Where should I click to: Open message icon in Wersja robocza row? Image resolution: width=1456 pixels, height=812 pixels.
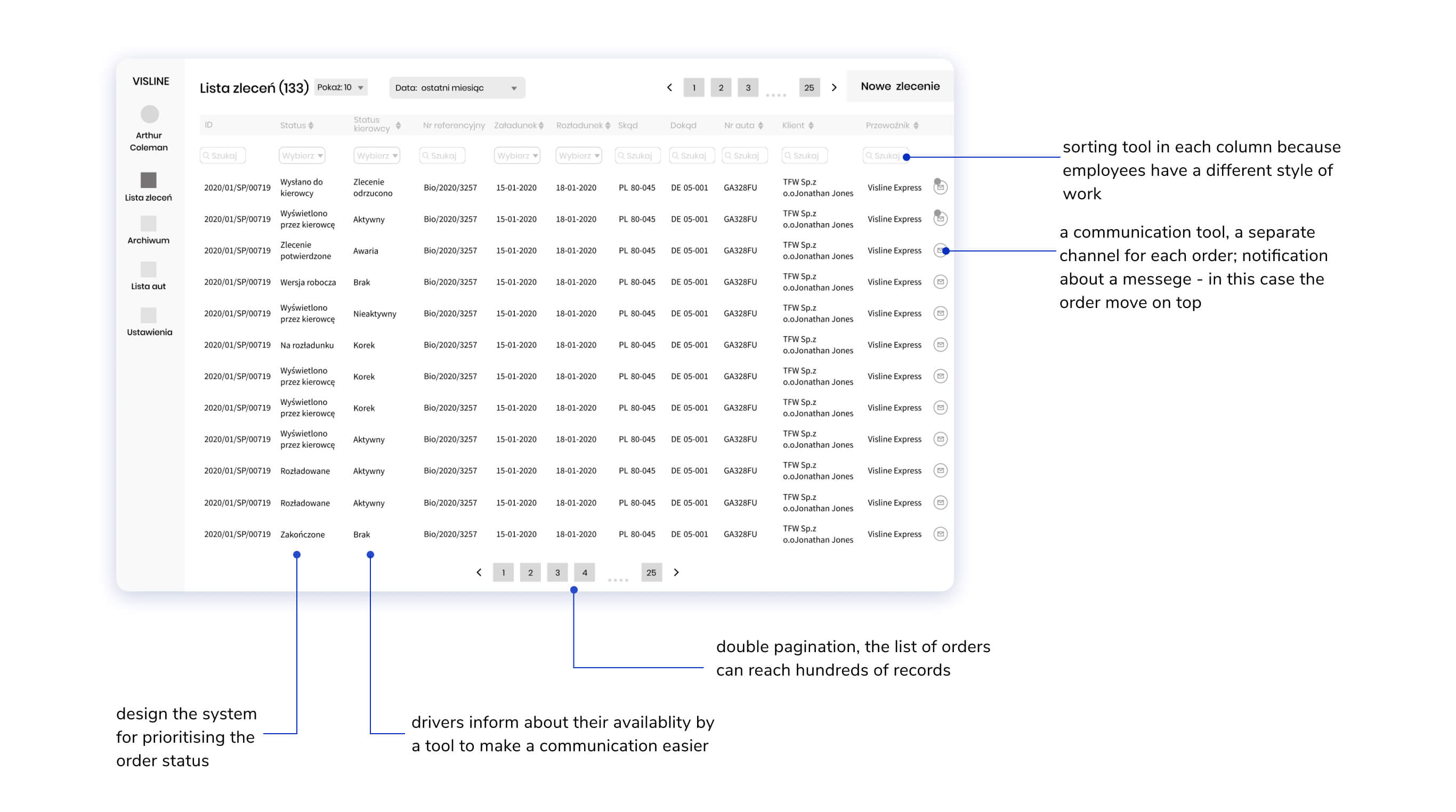pos(940,281)
